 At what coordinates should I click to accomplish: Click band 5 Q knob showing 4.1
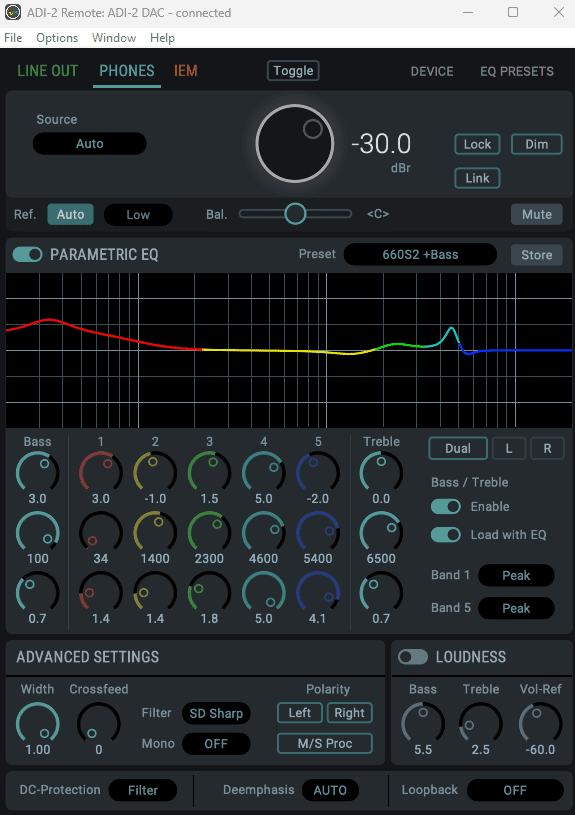pos(318,593)
